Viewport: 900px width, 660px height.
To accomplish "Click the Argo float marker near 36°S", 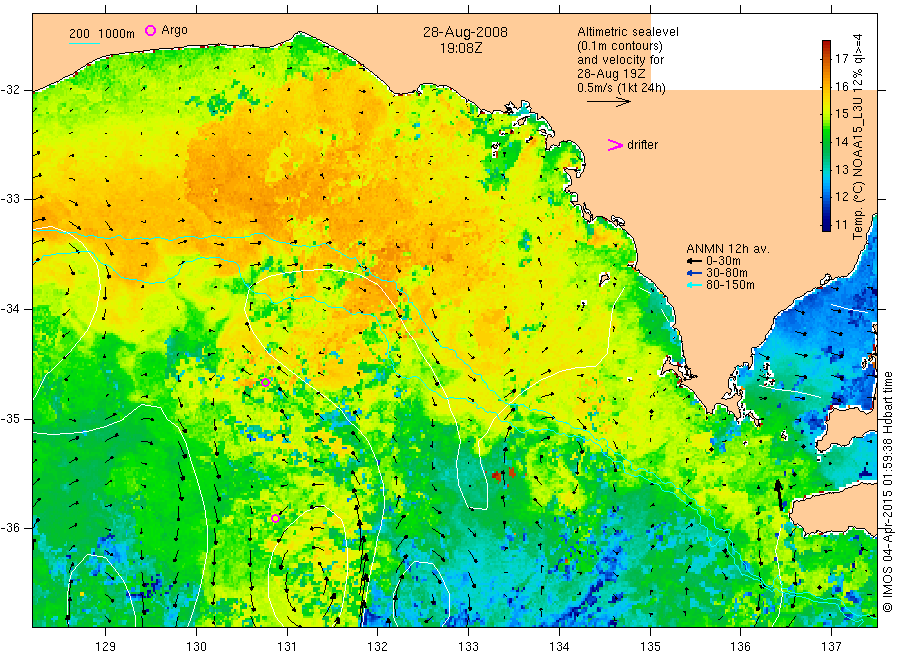I will pyautogui.click(x=276, y=518).
